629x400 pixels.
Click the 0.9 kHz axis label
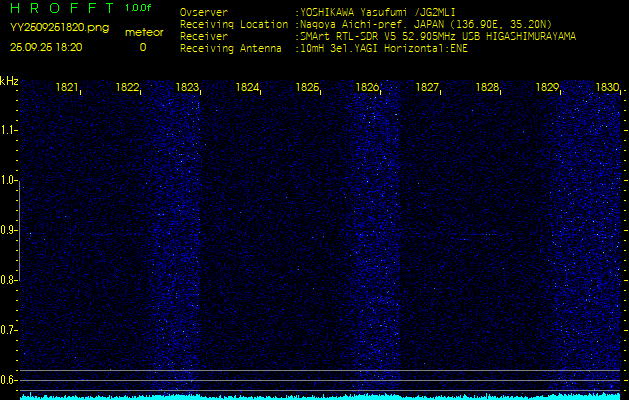(7, 230)
